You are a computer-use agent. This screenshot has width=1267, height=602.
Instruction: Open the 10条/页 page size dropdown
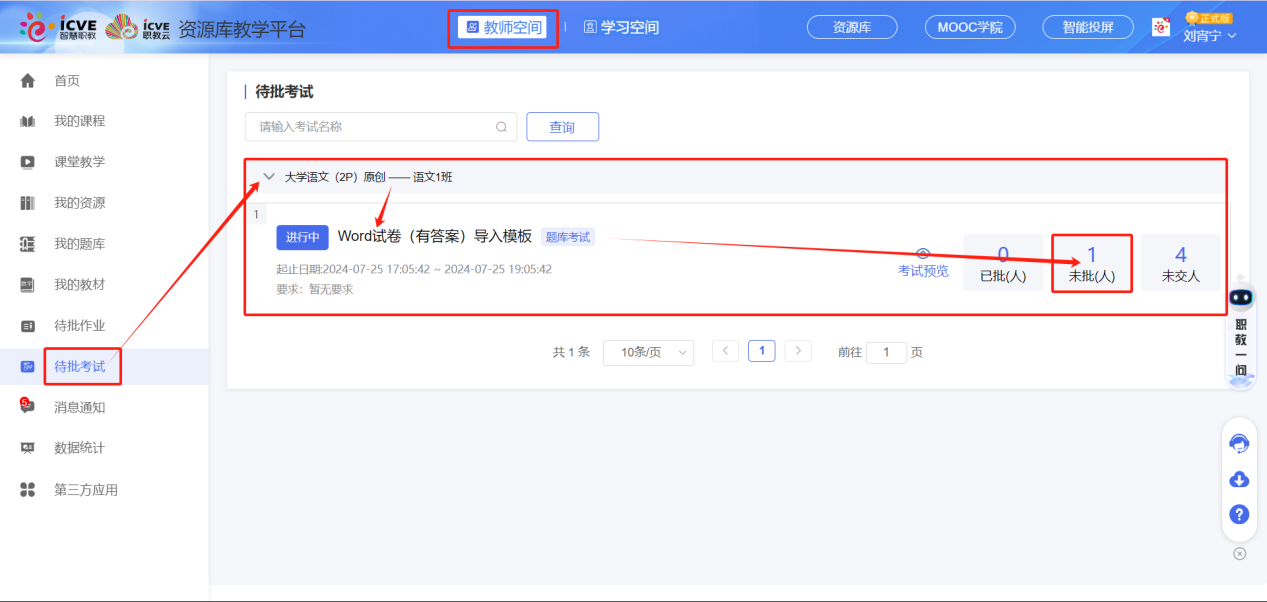(x=648, y=352)
